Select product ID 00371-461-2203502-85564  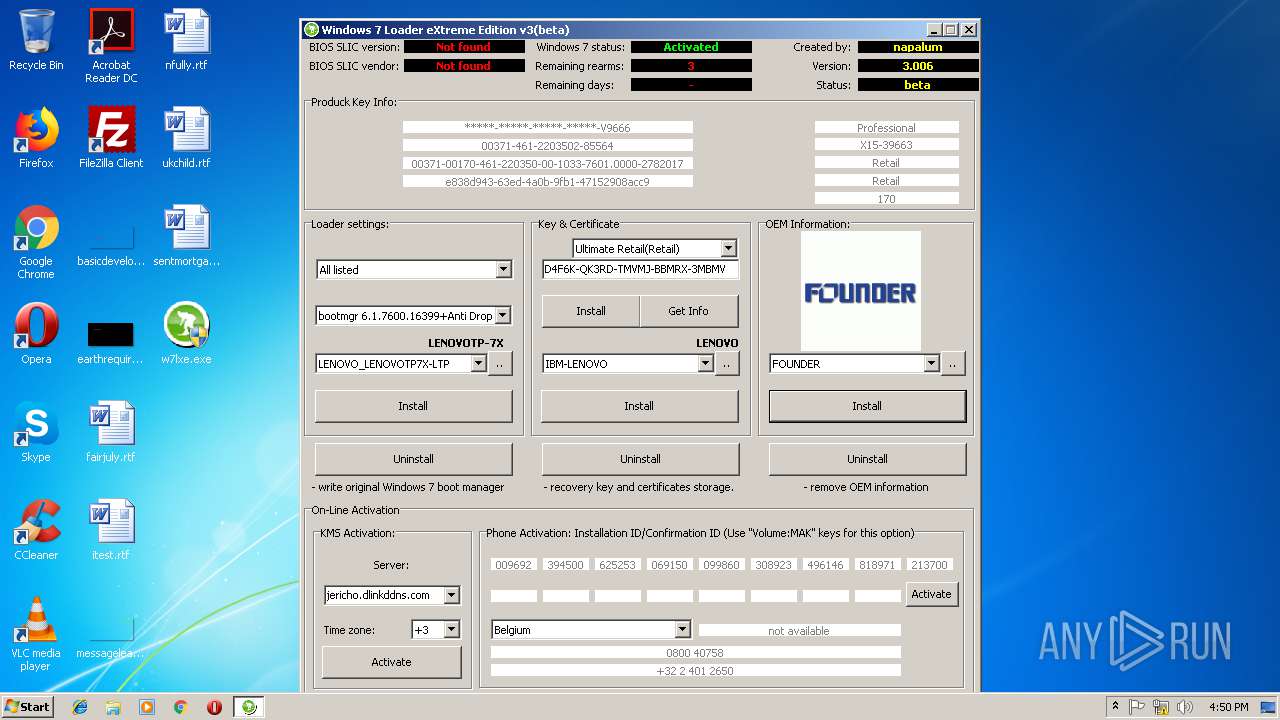pyautogui.click(x=547, y=146)
